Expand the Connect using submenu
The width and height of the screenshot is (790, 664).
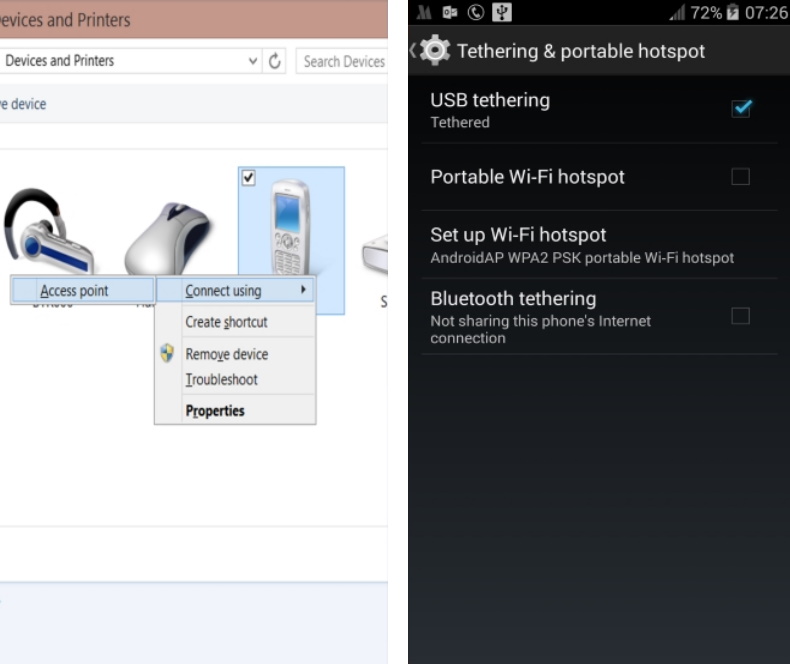(x=235, y=291)
